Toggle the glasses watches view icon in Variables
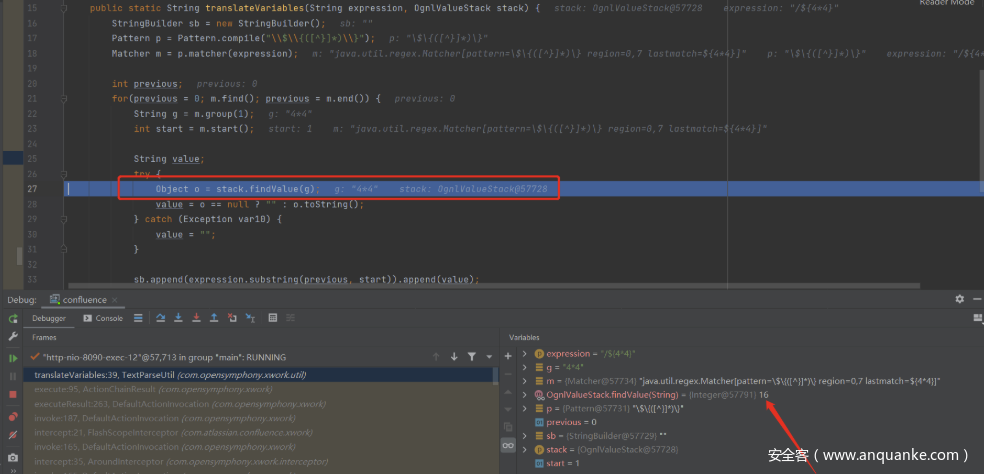The image size is (984, 474). pyautogui.click(x=509, y=443)
